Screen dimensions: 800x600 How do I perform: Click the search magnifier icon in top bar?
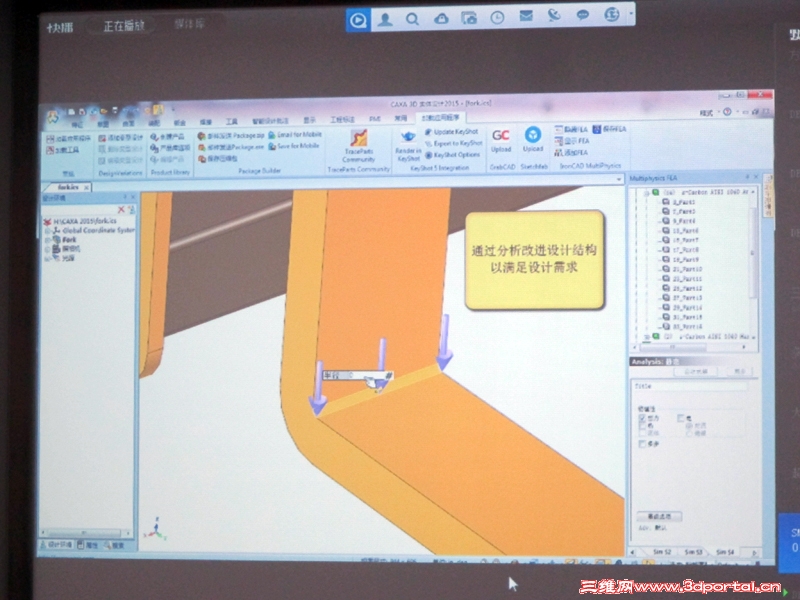pyautogui.click(x=412, y=19)
